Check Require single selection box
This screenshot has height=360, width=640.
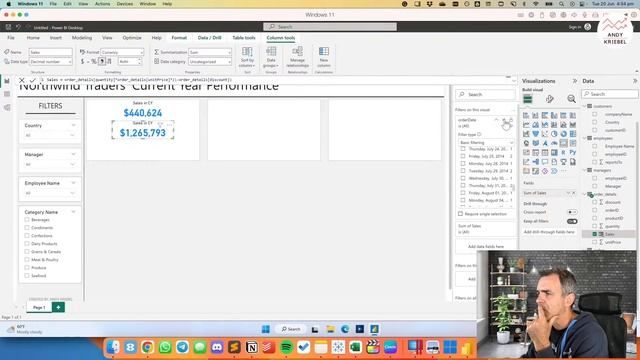(x=460, y=214)
